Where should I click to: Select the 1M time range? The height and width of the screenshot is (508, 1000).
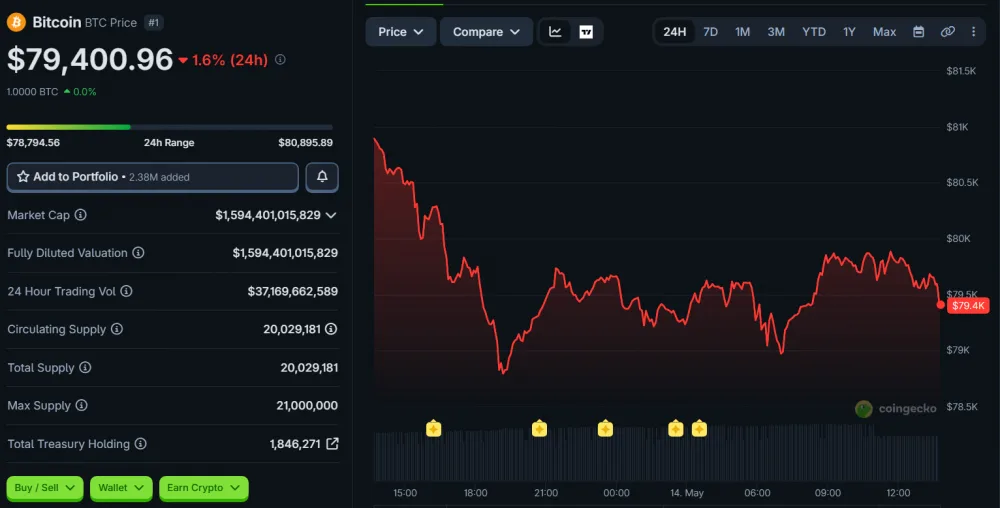pos(742,32)
